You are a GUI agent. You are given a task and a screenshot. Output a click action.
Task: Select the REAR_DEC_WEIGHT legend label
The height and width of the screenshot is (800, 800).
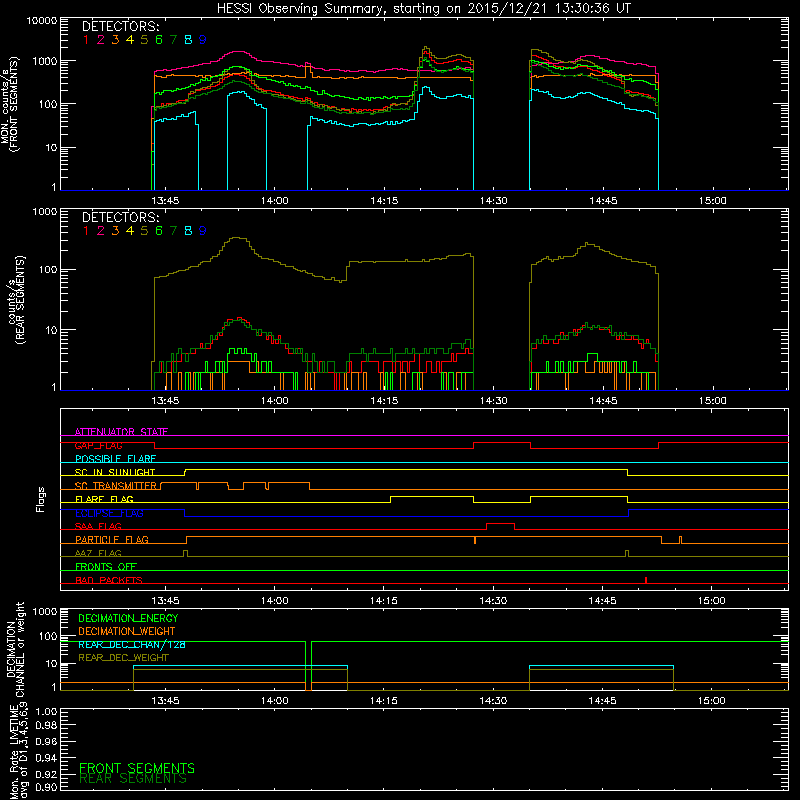[x=123, y=658]
